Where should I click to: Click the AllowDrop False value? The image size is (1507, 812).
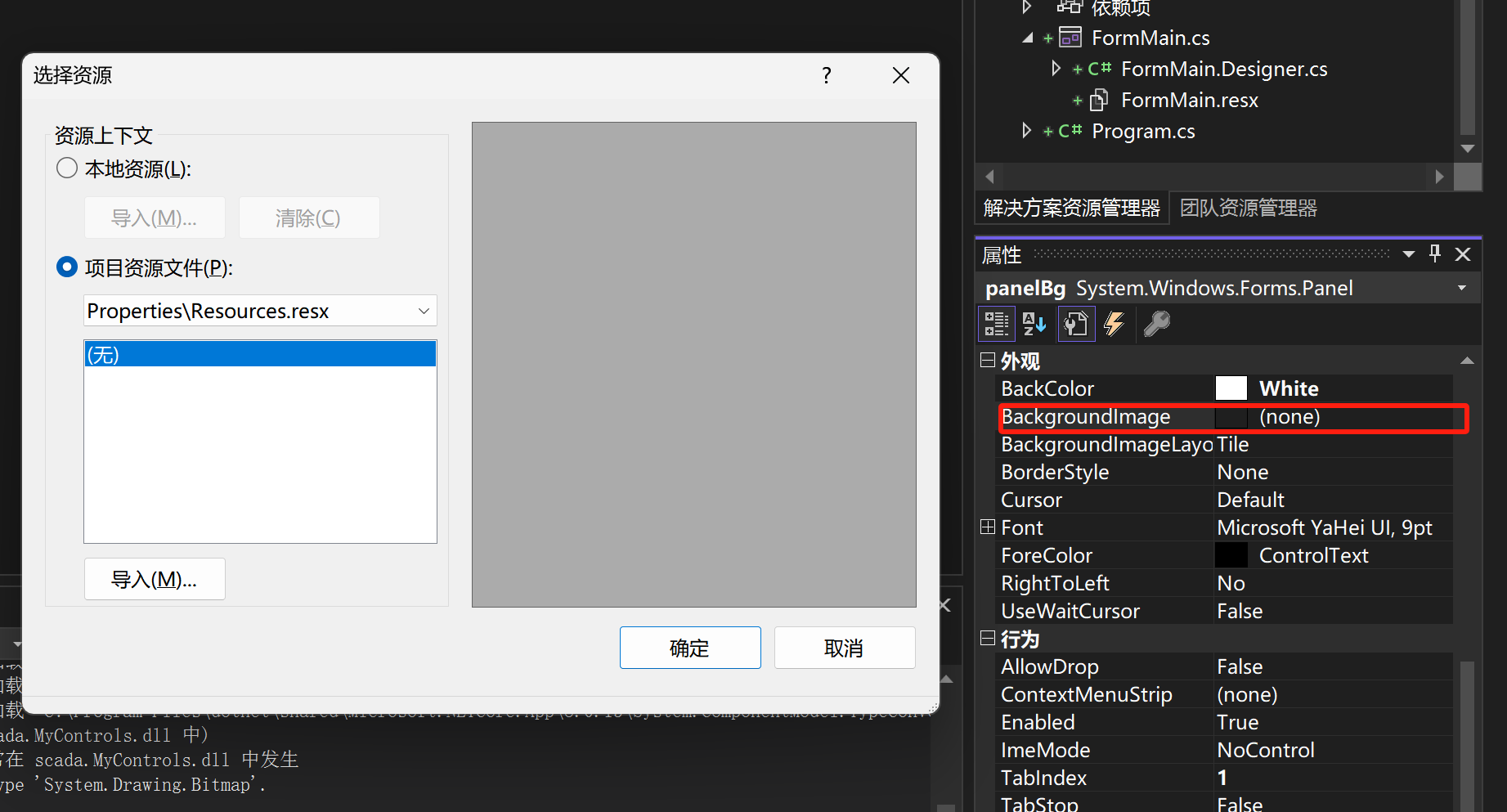1240,666
